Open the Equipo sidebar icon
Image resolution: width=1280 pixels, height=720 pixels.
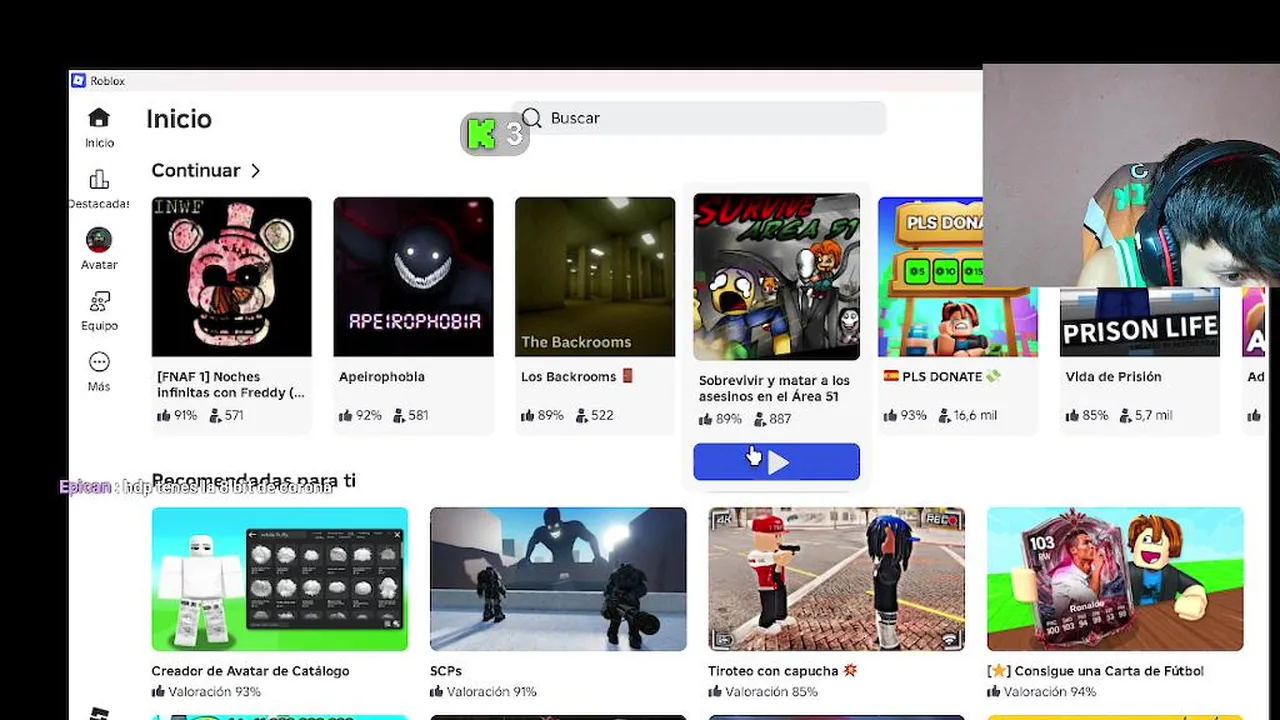tap(99, 301)
